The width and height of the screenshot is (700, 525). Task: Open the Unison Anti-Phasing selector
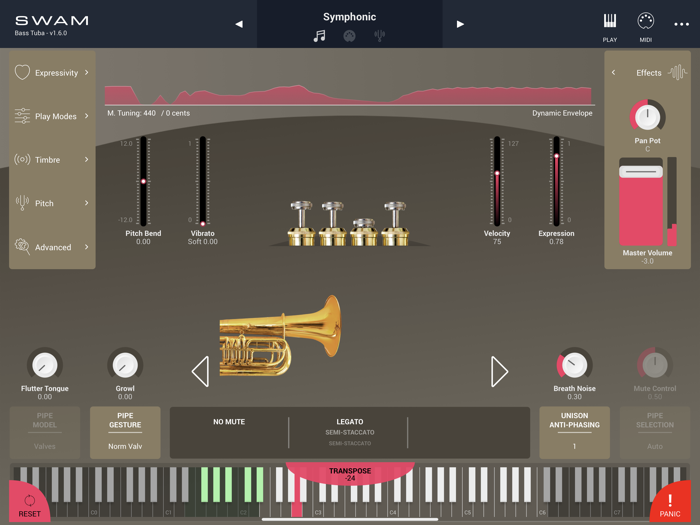coord(574,432)
